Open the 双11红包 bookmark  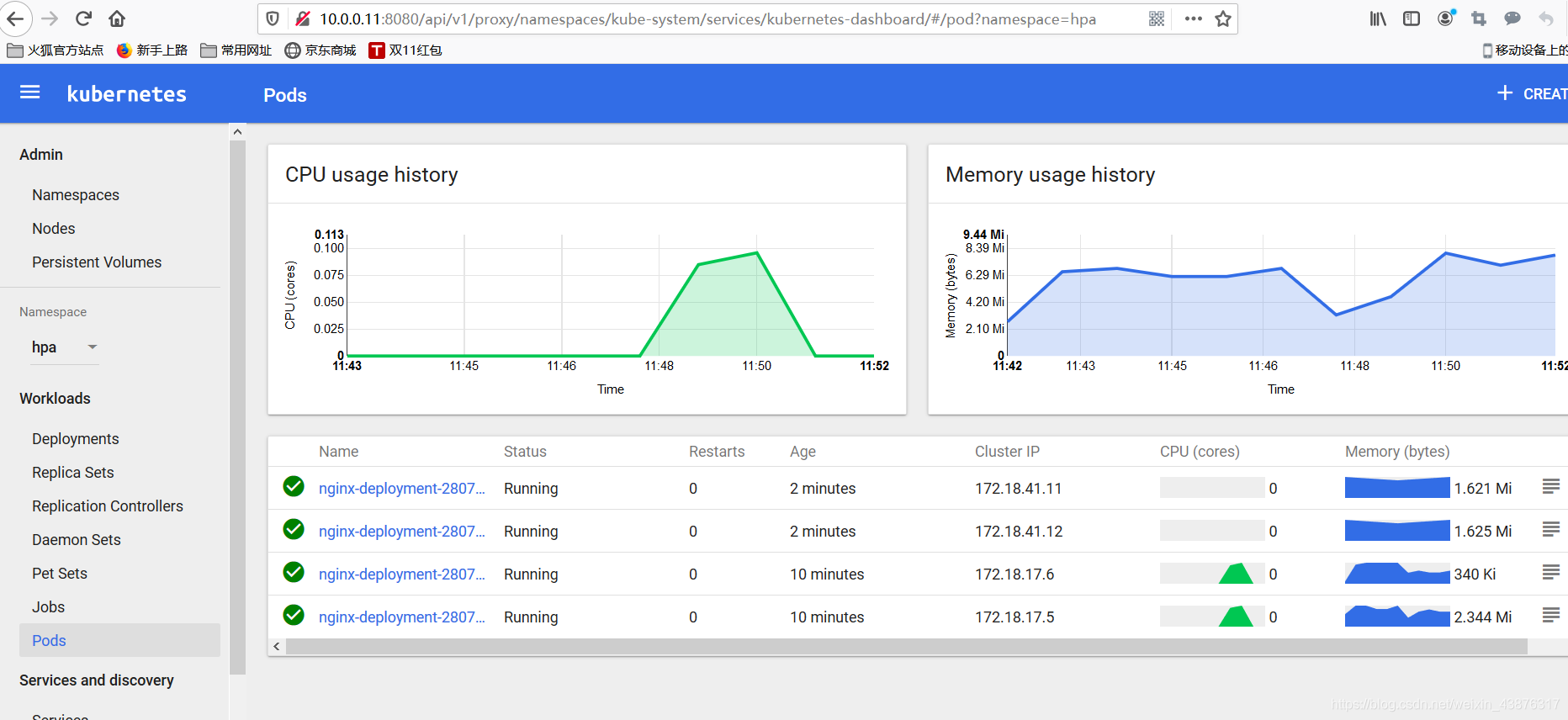(x=405, y=50)
